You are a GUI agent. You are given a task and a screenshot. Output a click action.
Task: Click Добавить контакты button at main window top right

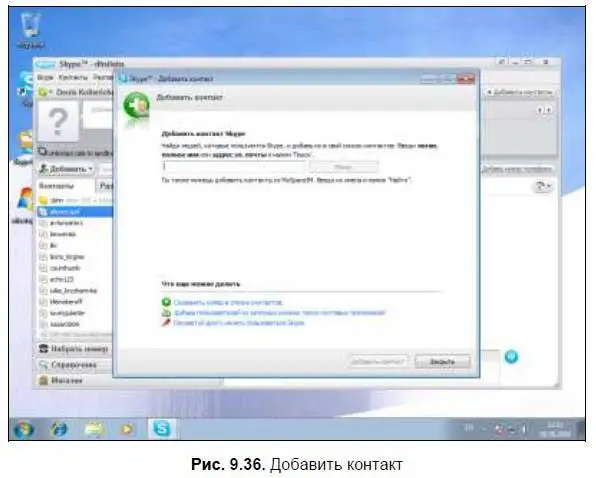519,92
